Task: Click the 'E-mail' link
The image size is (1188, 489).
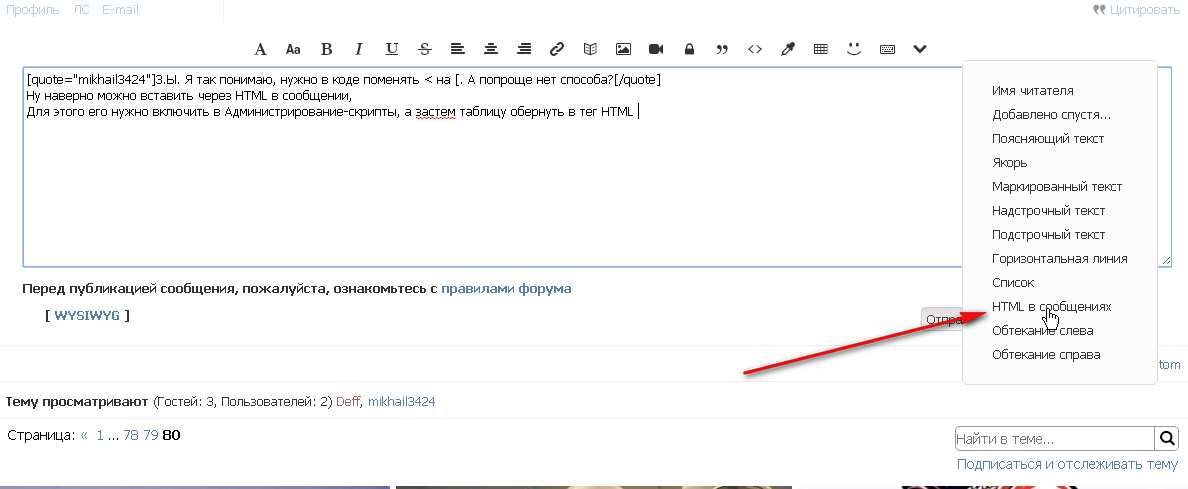Action: (120, 10)
